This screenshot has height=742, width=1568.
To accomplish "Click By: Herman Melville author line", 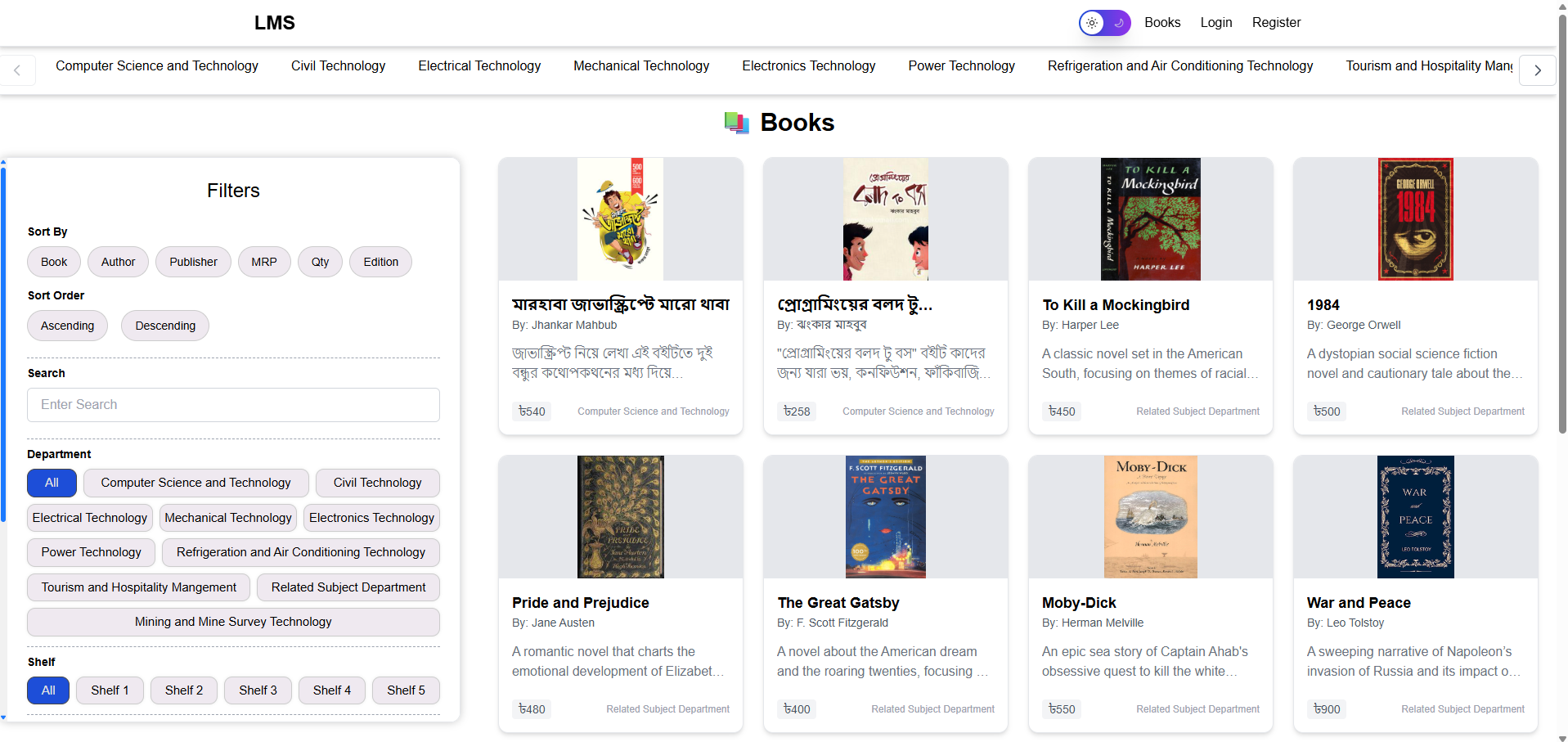I will tap(1093, 623).
